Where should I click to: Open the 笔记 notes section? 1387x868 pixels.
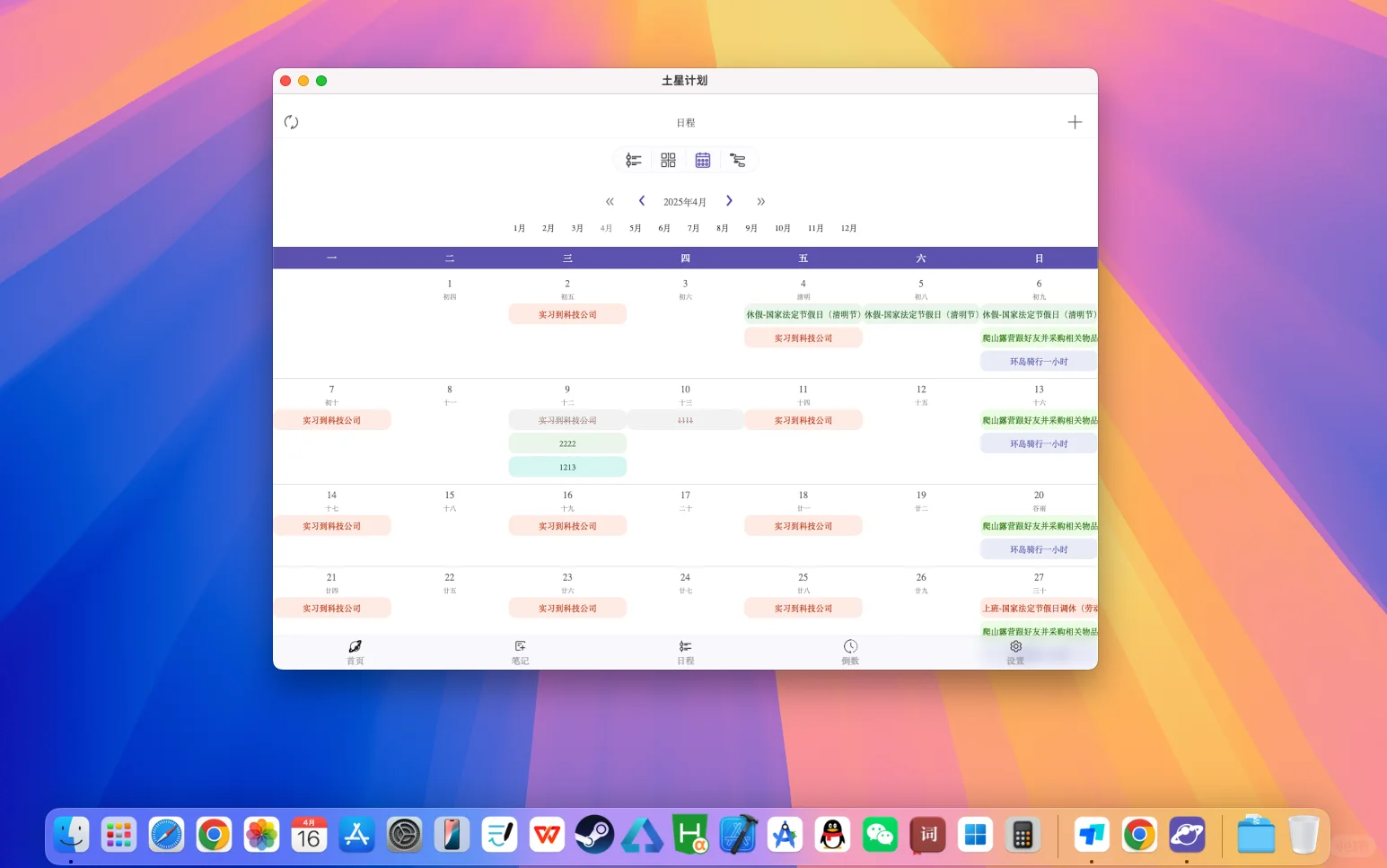(x=520, y=652)
